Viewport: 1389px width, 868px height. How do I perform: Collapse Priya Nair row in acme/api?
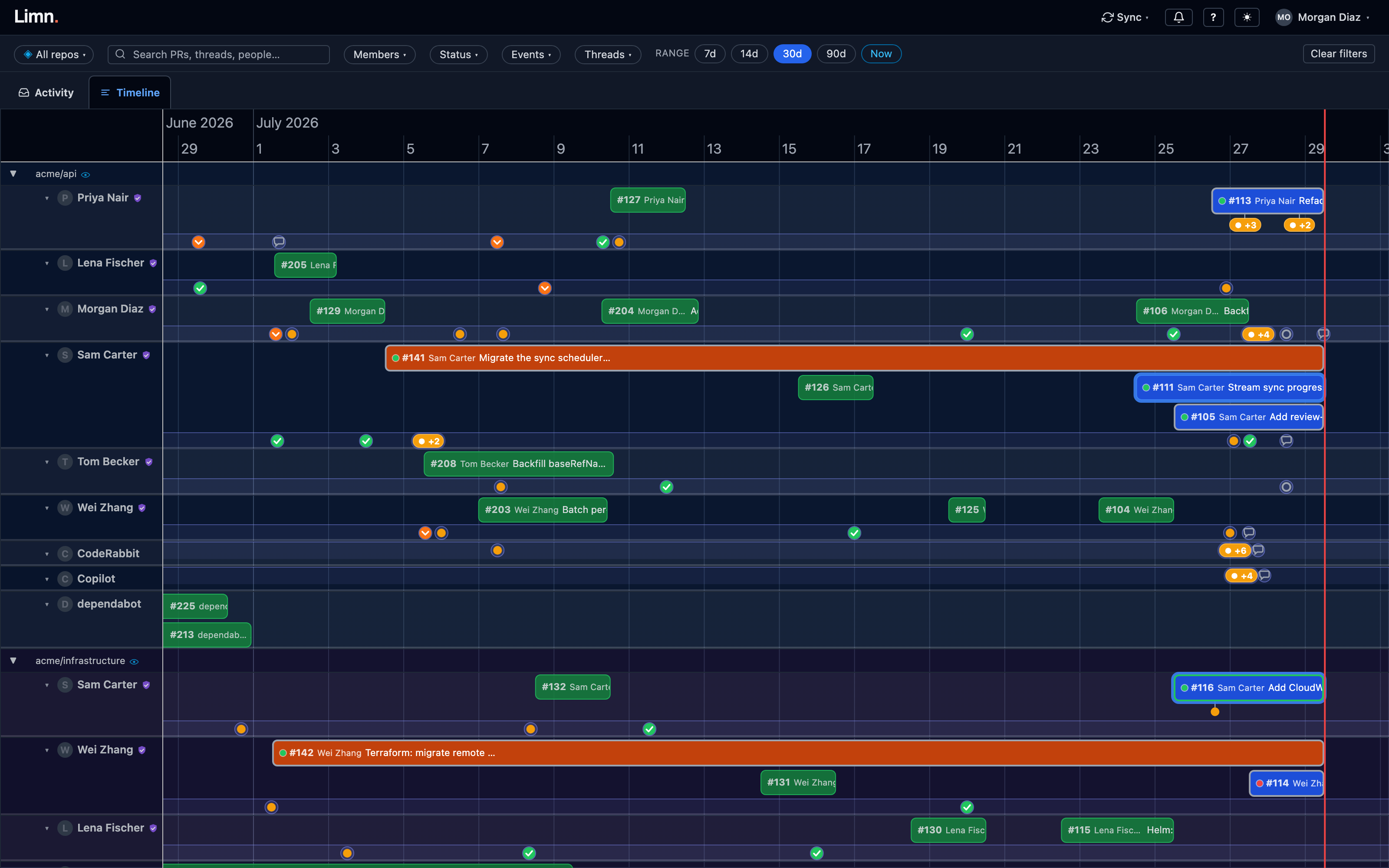click(47, 198)
